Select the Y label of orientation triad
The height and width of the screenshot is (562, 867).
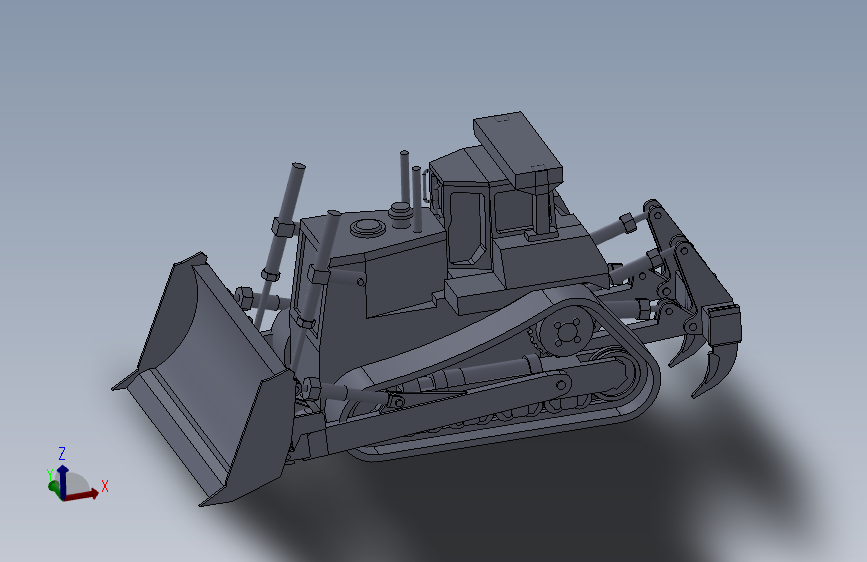click(50, 475)
